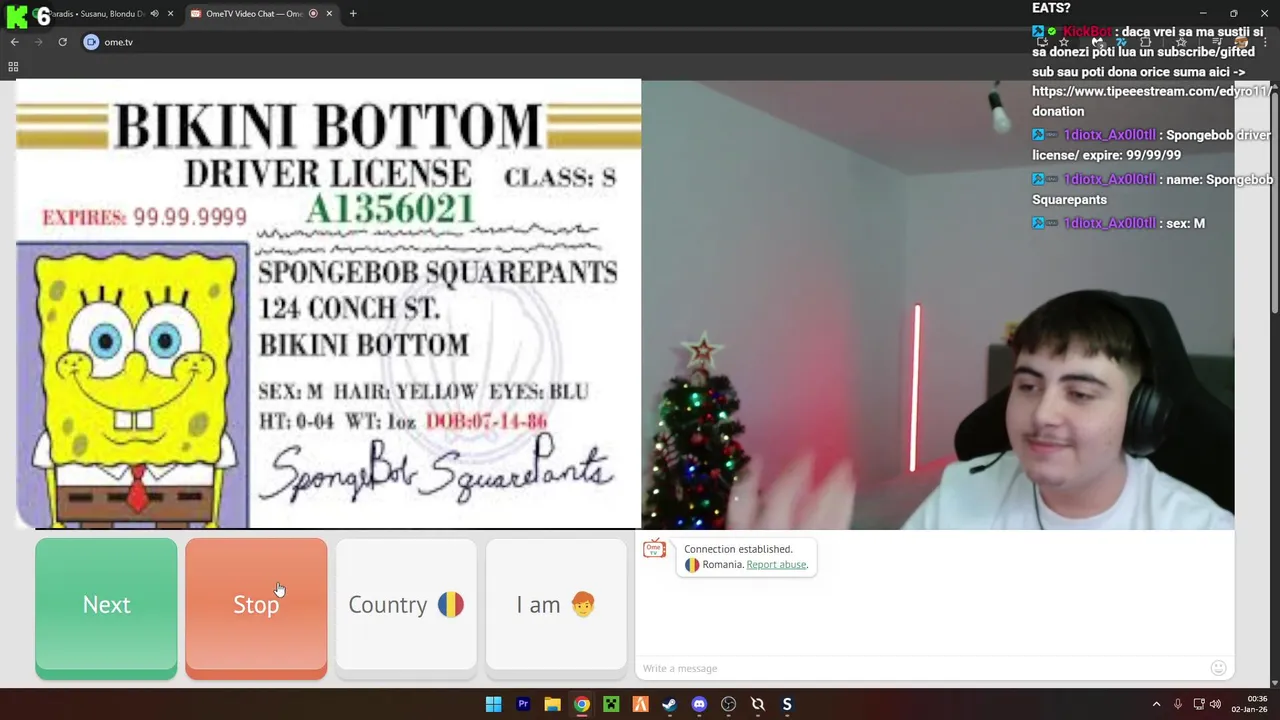
Task: Open the apps grid in bookmarks bar
Action: click(x=13, y=67)
